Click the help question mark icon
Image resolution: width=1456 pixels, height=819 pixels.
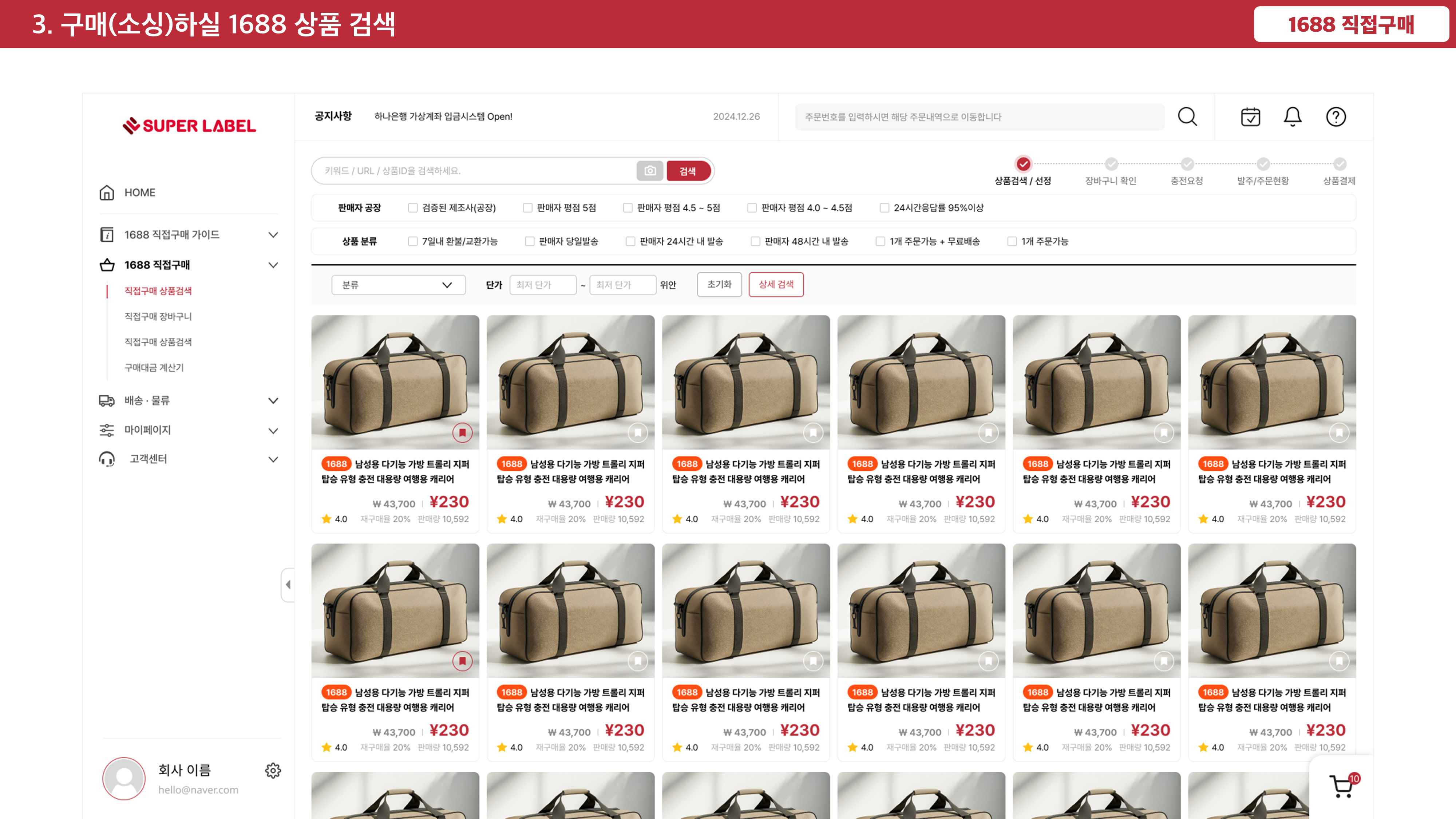pyautogui.click(x=1336, y=117)
